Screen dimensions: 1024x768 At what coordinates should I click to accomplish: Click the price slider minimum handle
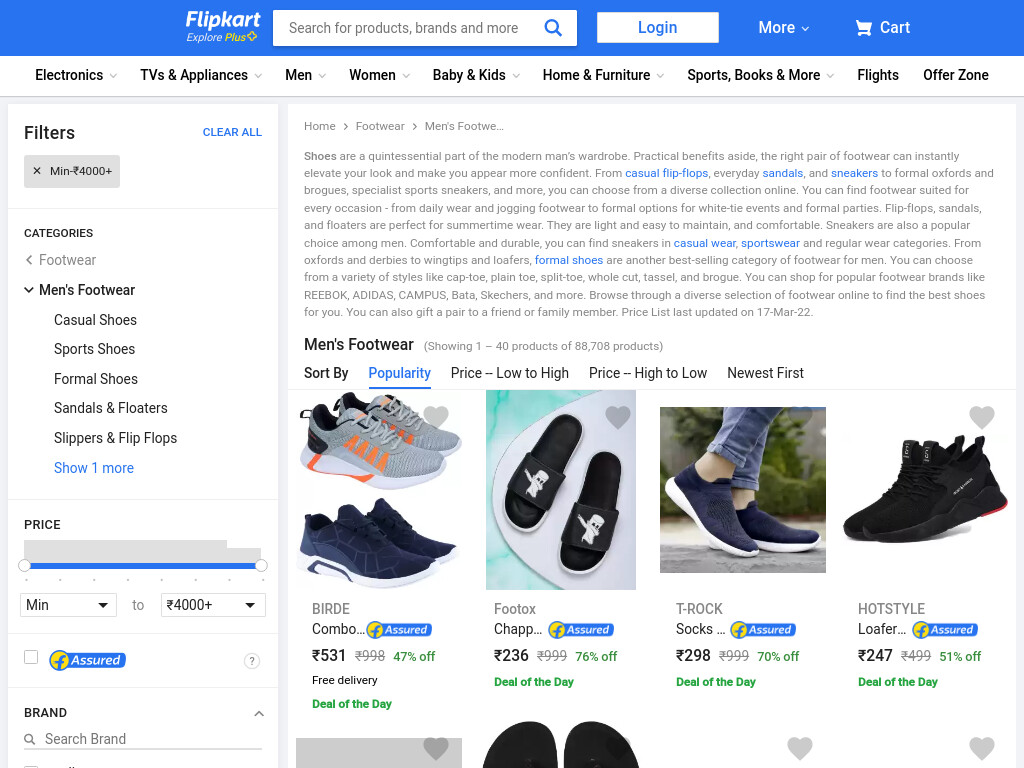(25, 566)
